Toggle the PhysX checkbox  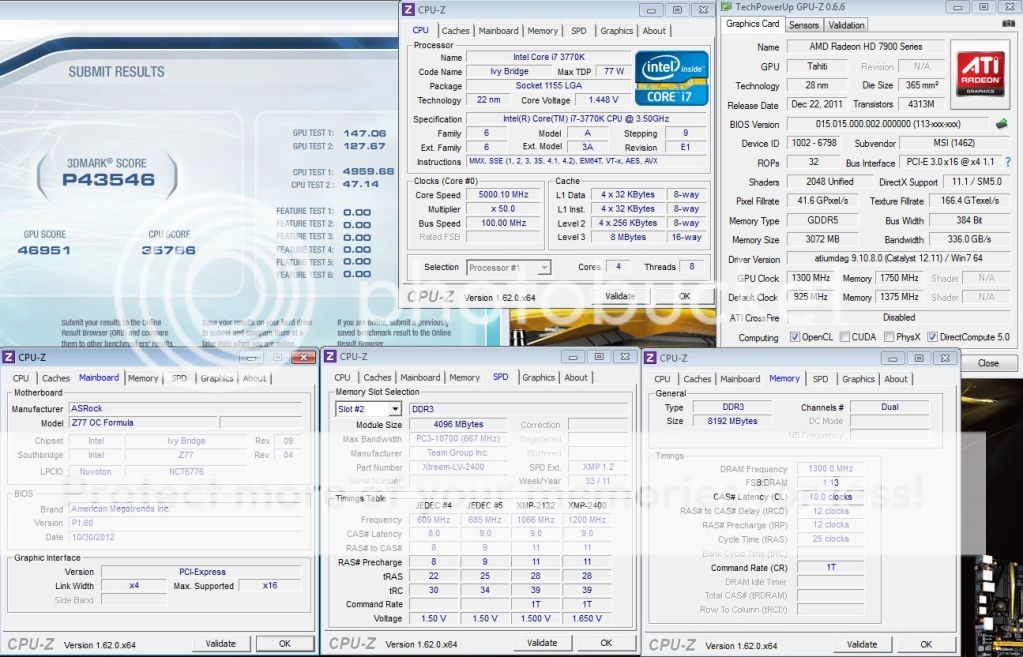click(889, 337)
